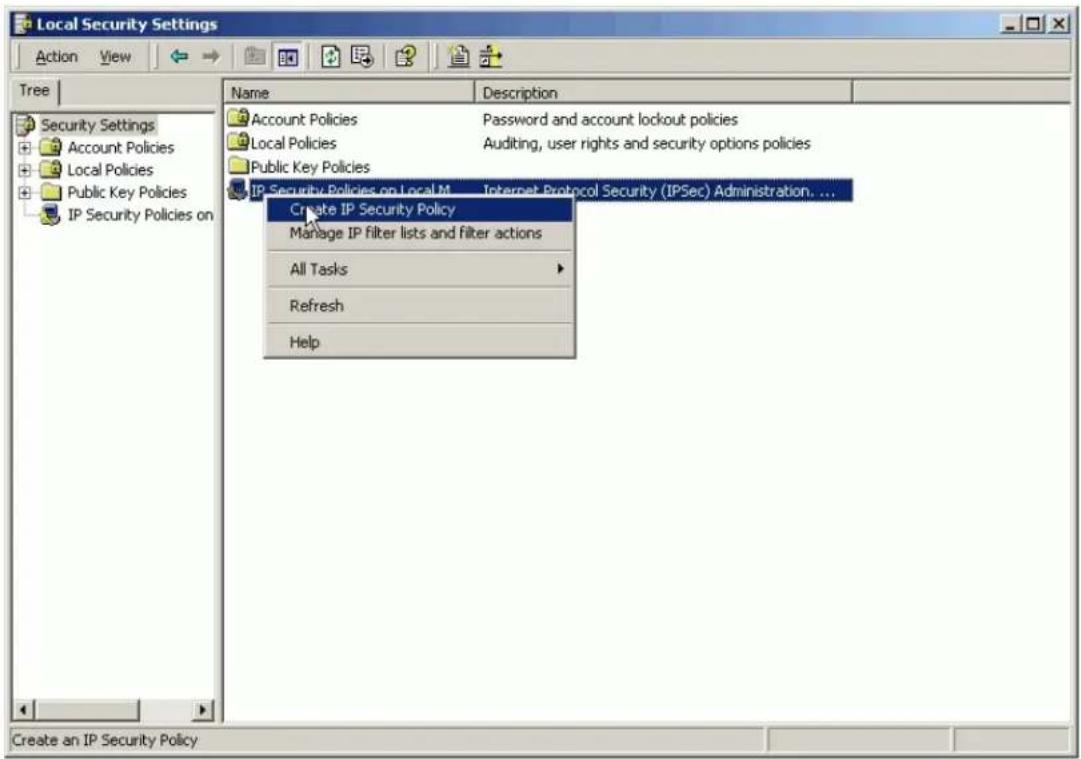This screenshot has width=1081, height=759.
Task: Click the Refresh toolbar icon
Action: coord(331,57)
